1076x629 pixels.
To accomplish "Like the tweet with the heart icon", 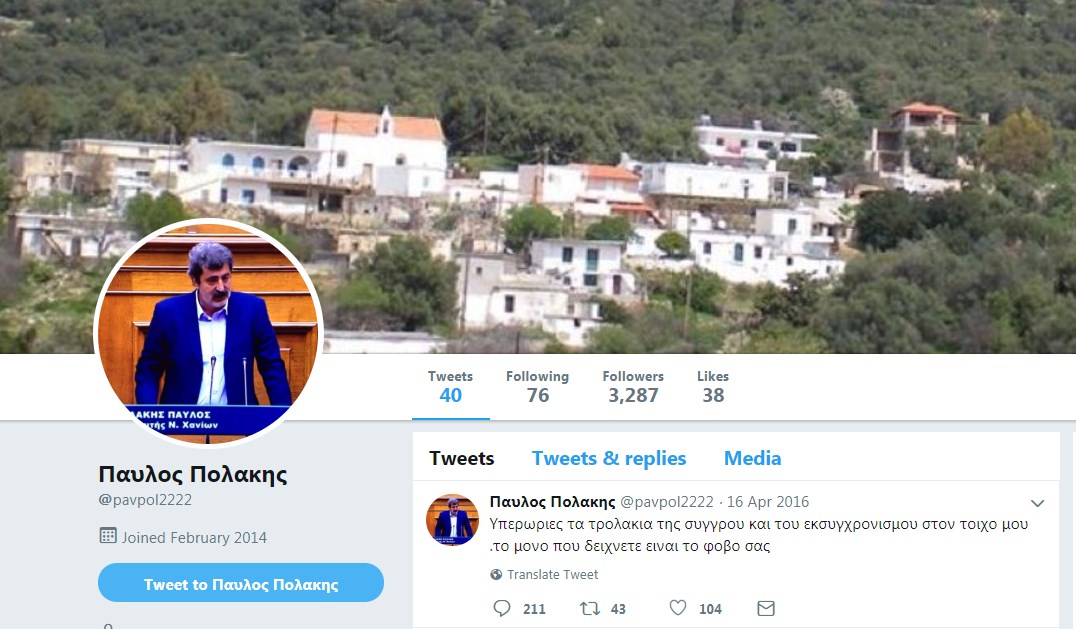I will [678, 608].
